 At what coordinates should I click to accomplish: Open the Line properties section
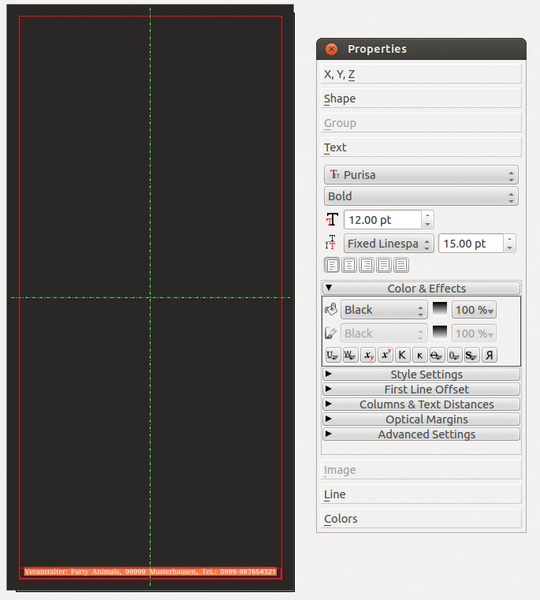click(x=421, y=494)
